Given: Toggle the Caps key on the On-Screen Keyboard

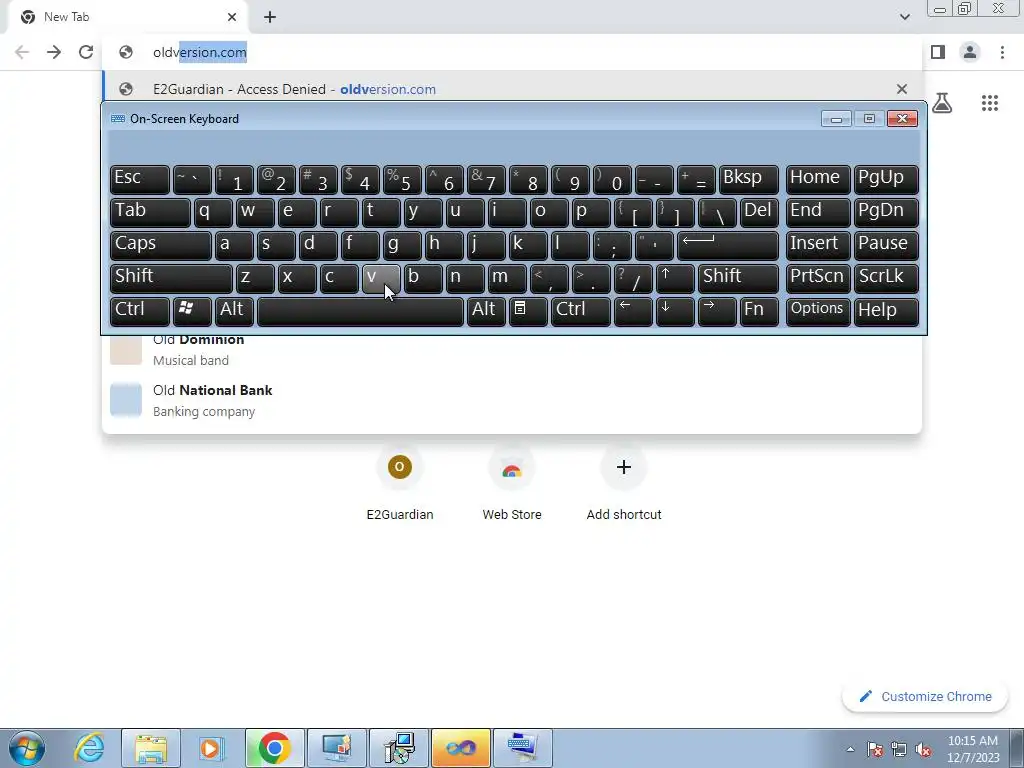Looking at the screenshot, I should [161, 245].
